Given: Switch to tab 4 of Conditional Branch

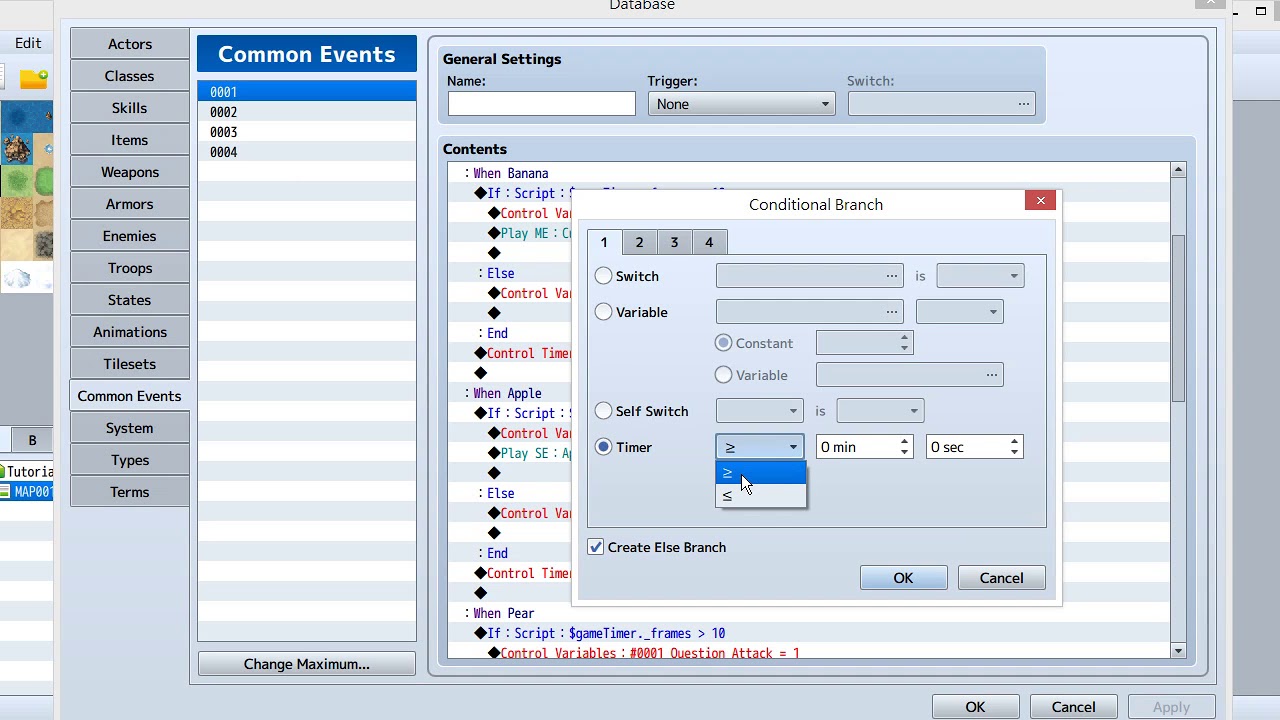Looking at the screenshot, I should (709, 242).
